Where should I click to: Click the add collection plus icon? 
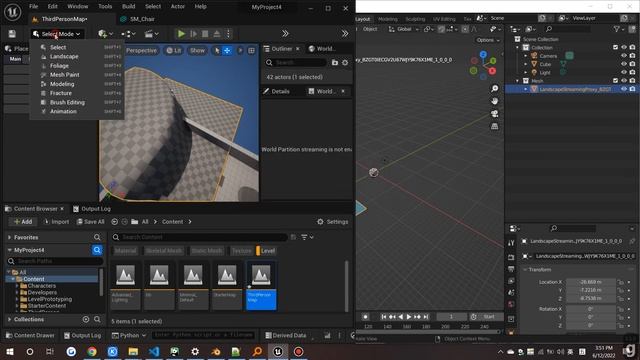click(x=86, y=319)
